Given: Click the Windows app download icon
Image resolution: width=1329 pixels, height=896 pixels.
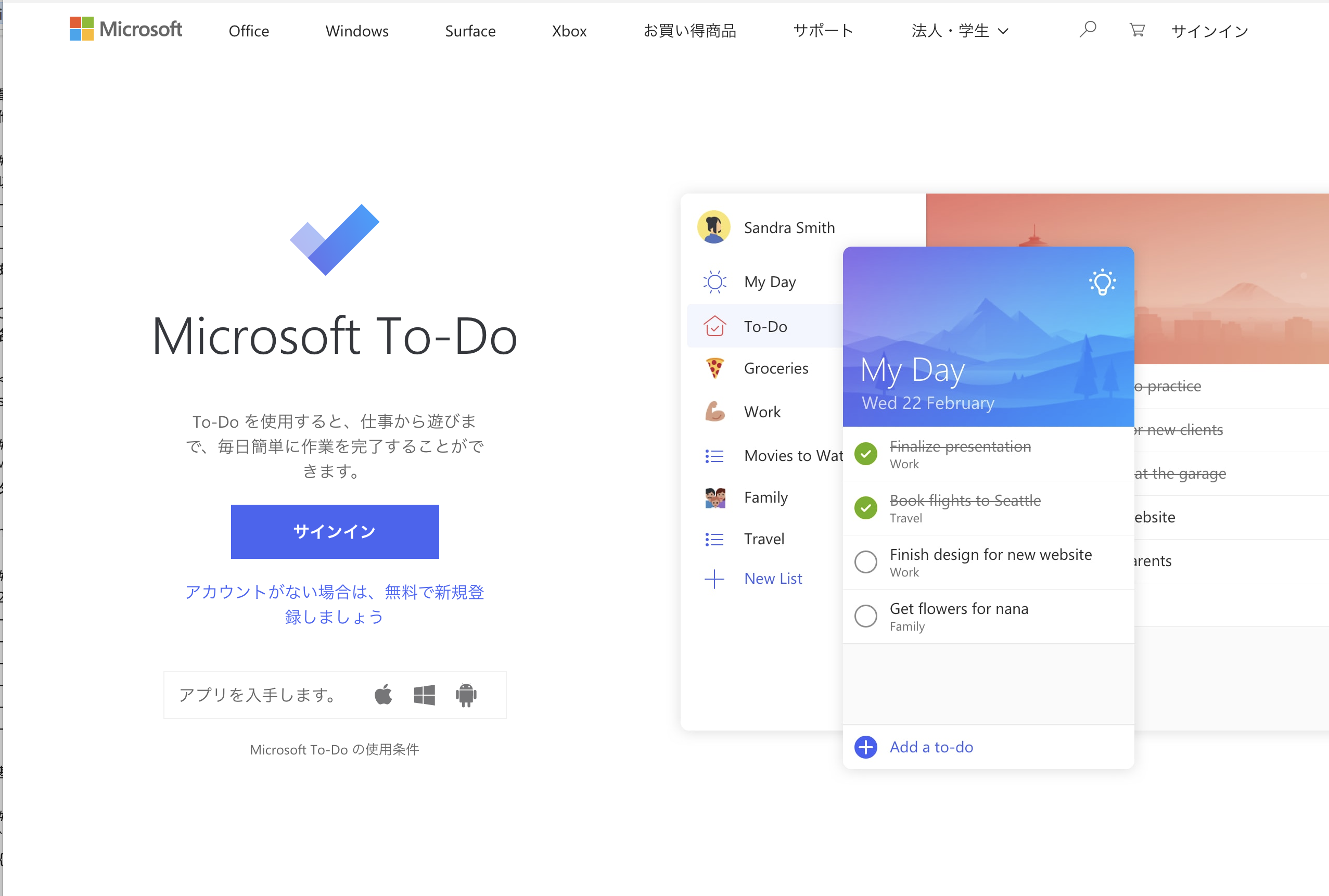Looking at the screenshot, I should [424, 695].
